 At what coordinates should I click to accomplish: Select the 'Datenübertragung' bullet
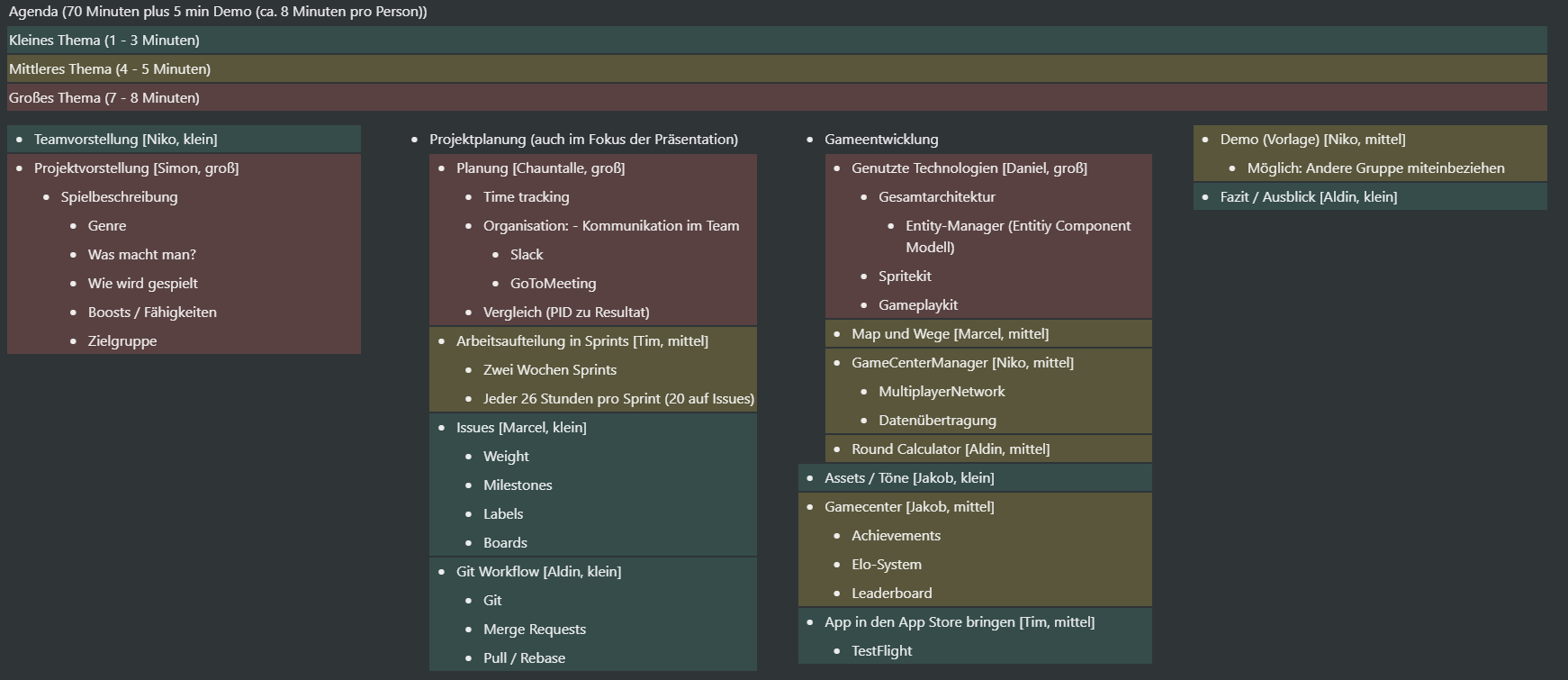point(937,421)
